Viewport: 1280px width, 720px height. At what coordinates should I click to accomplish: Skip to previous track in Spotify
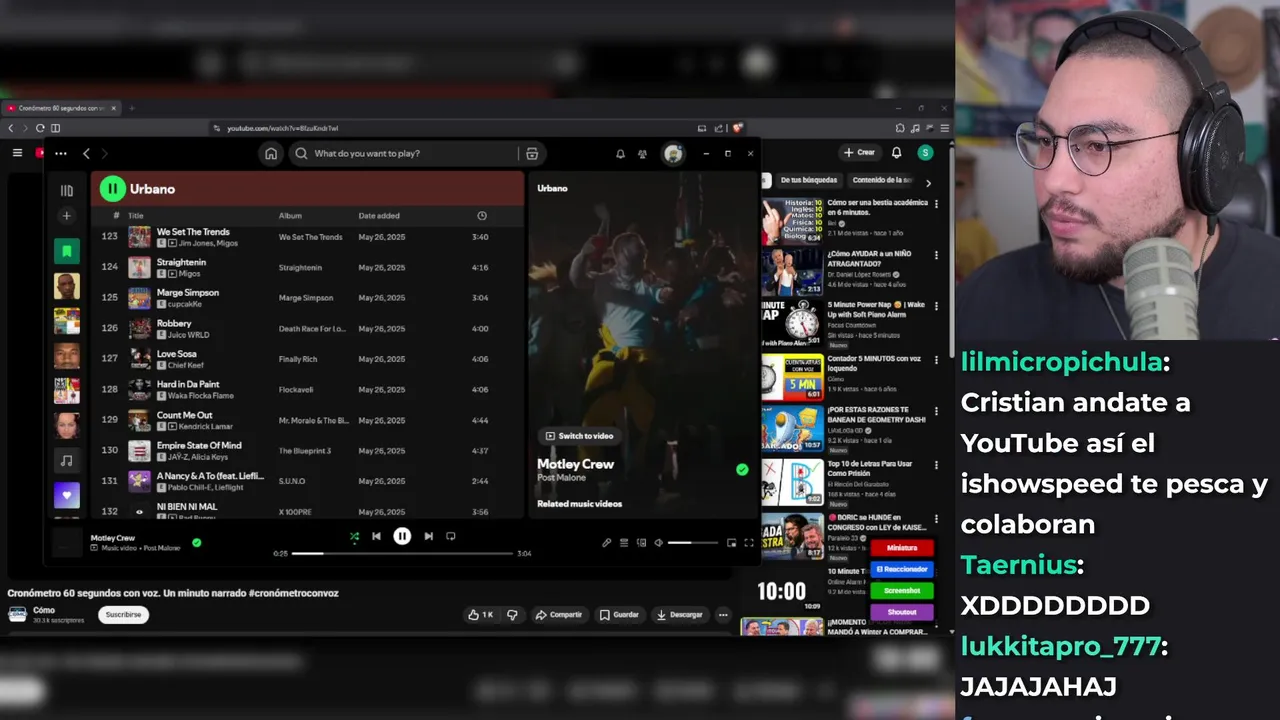(x=376, y=536)
